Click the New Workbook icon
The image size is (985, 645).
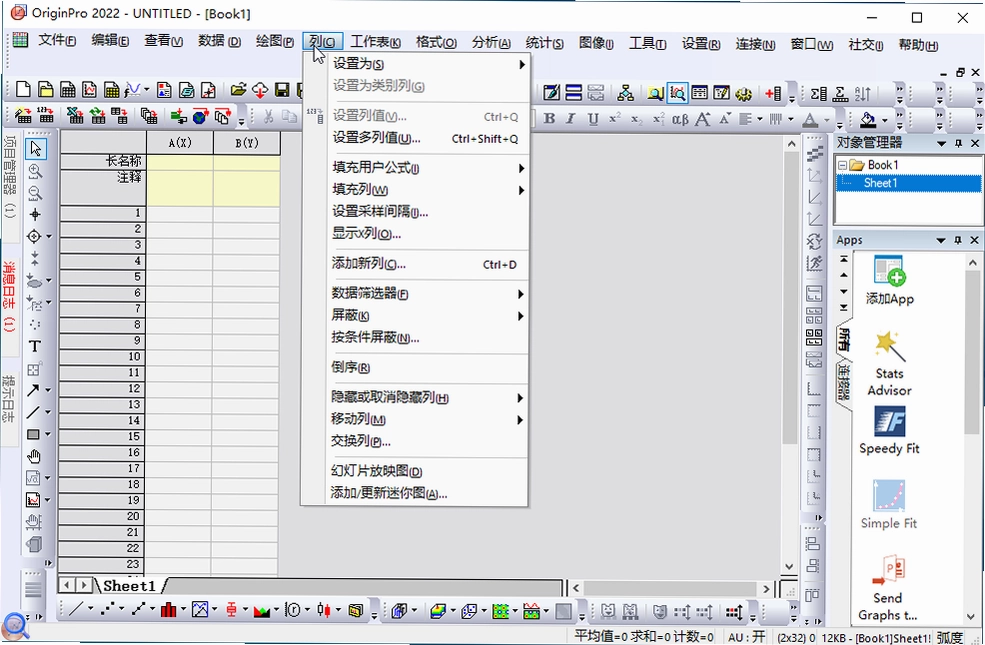67,90
